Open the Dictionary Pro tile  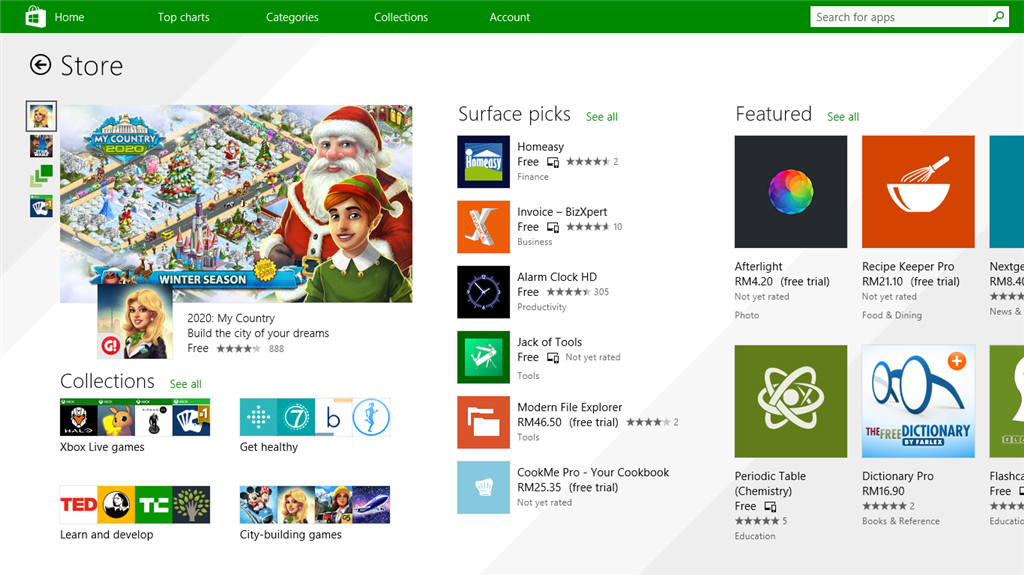[918, 401]
